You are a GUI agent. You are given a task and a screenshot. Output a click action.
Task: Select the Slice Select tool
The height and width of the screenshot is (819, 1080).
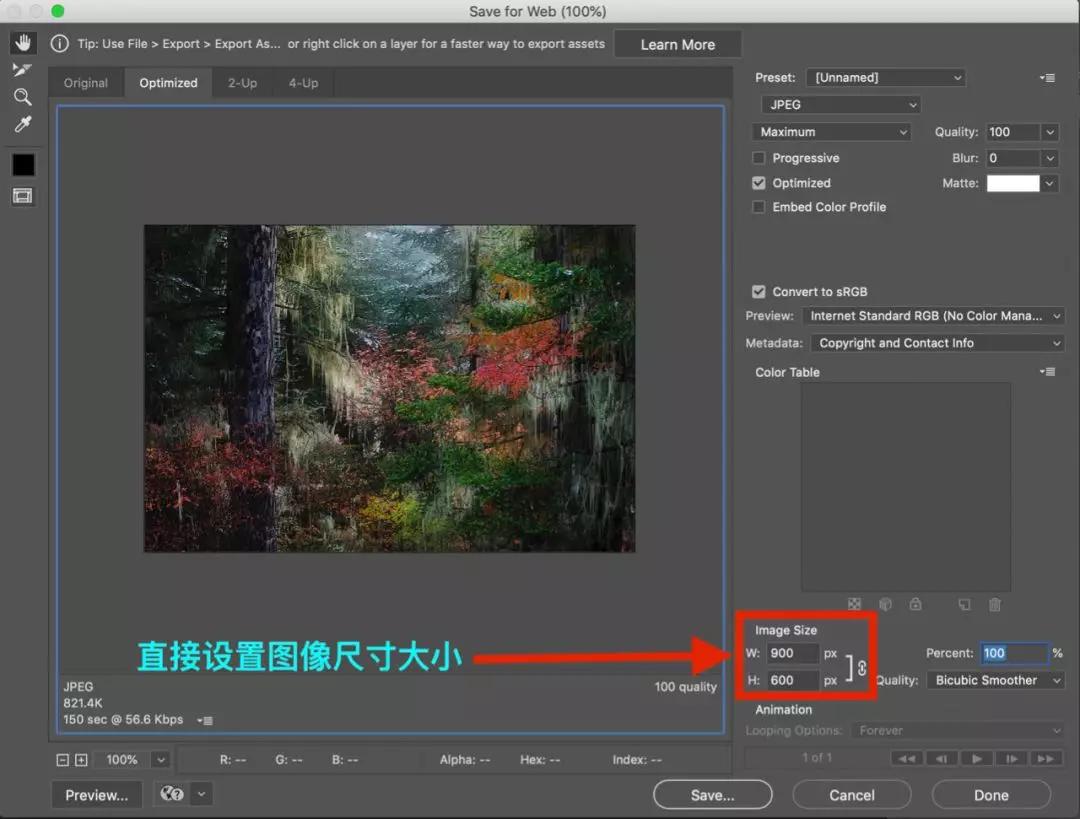tap(22, 70)
